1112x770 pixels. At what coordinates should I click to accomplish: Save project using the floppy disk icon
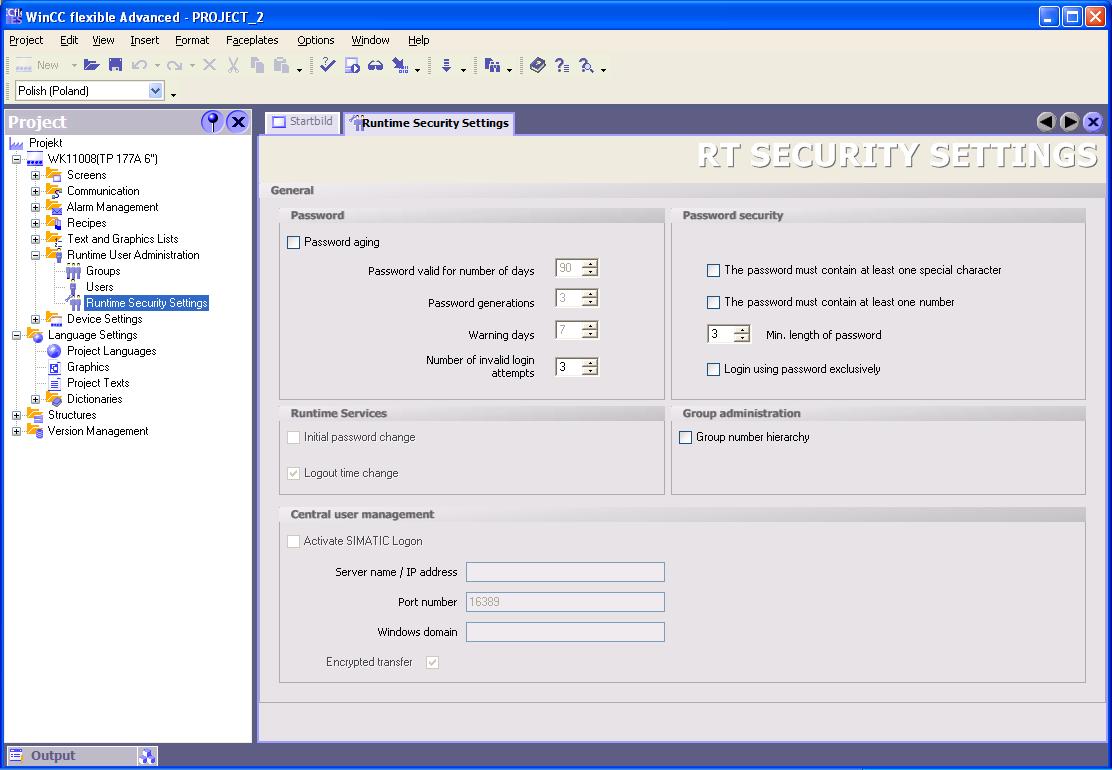tap(115, 65)
